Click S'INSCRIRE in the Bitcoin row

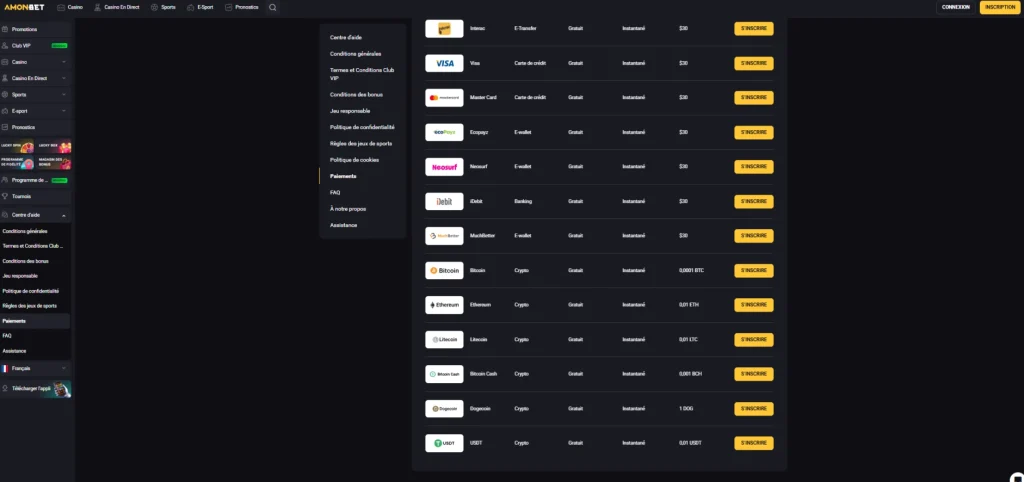[754, 270]
